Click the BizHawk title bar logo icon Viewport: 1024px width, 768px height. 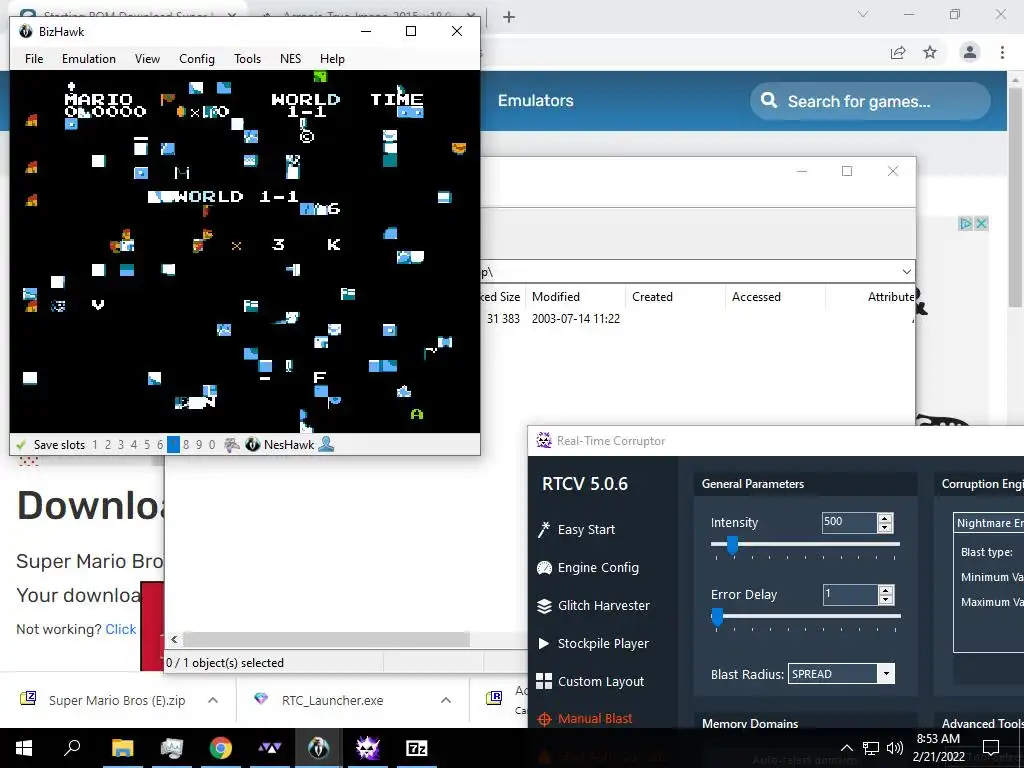click(x=26, y=31)
